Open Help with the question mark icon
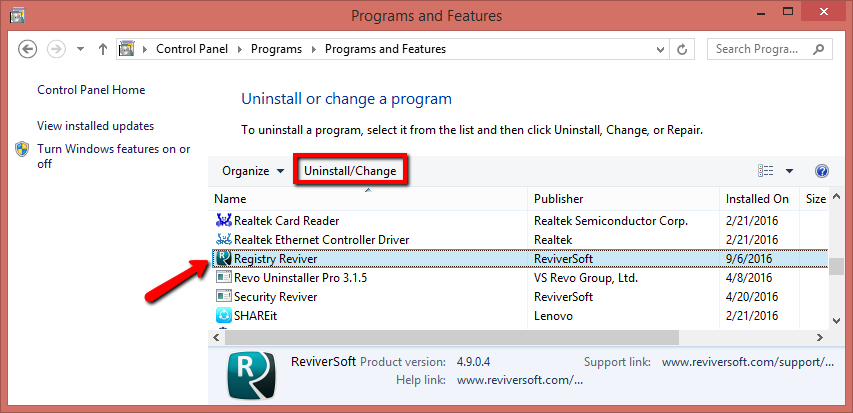 821,171
